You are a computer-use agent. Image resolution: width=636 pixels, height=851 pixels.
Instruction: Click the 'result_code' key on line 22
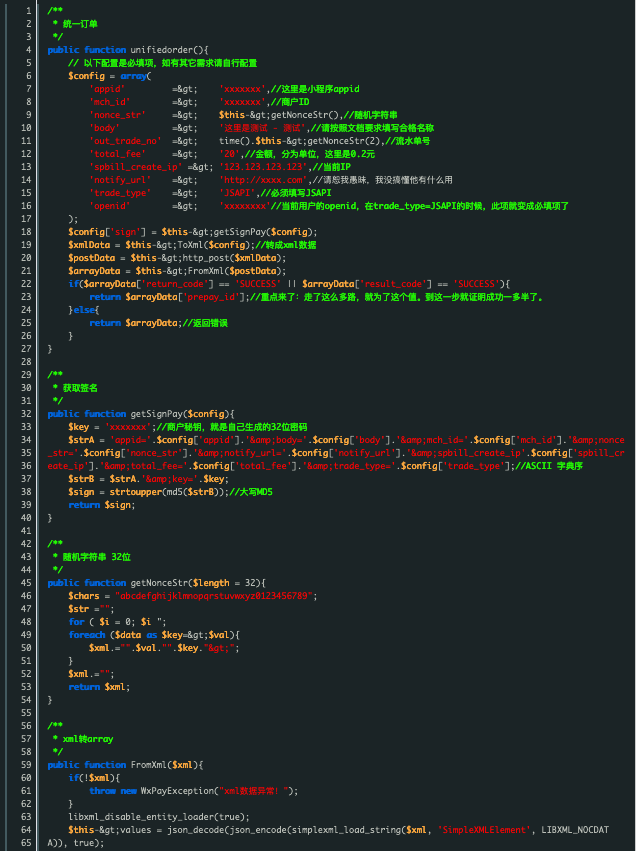click(x=394, y=284)
